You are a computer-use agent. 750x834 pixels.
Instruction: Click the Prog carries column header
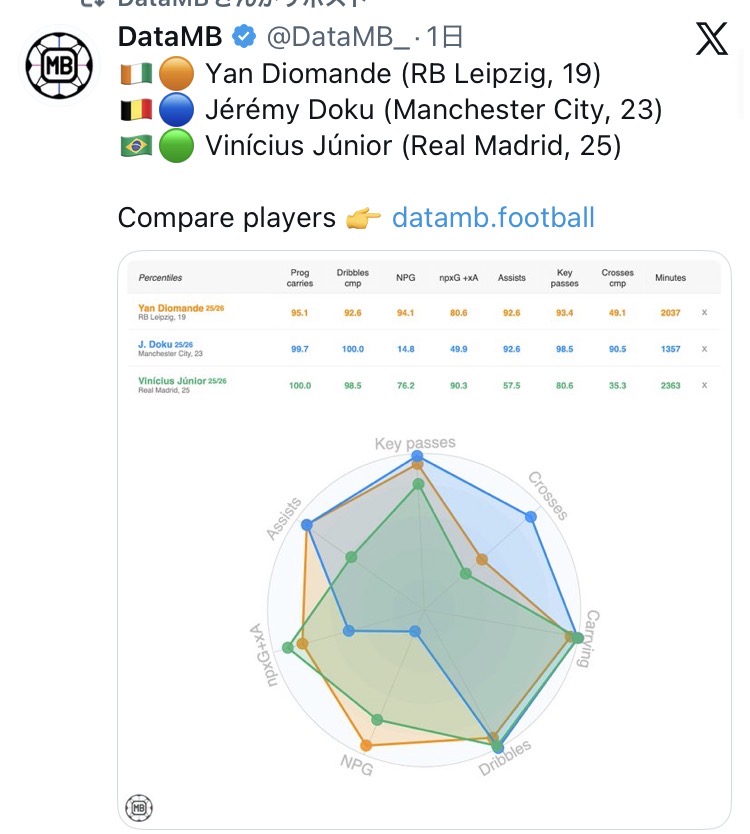point(300,277)
